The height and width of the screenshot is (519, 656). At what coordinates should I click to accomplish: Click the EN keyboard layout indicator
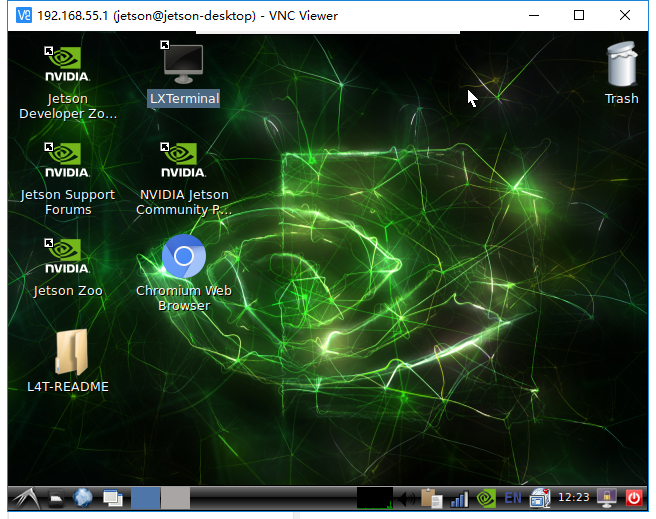pos(513,498)
